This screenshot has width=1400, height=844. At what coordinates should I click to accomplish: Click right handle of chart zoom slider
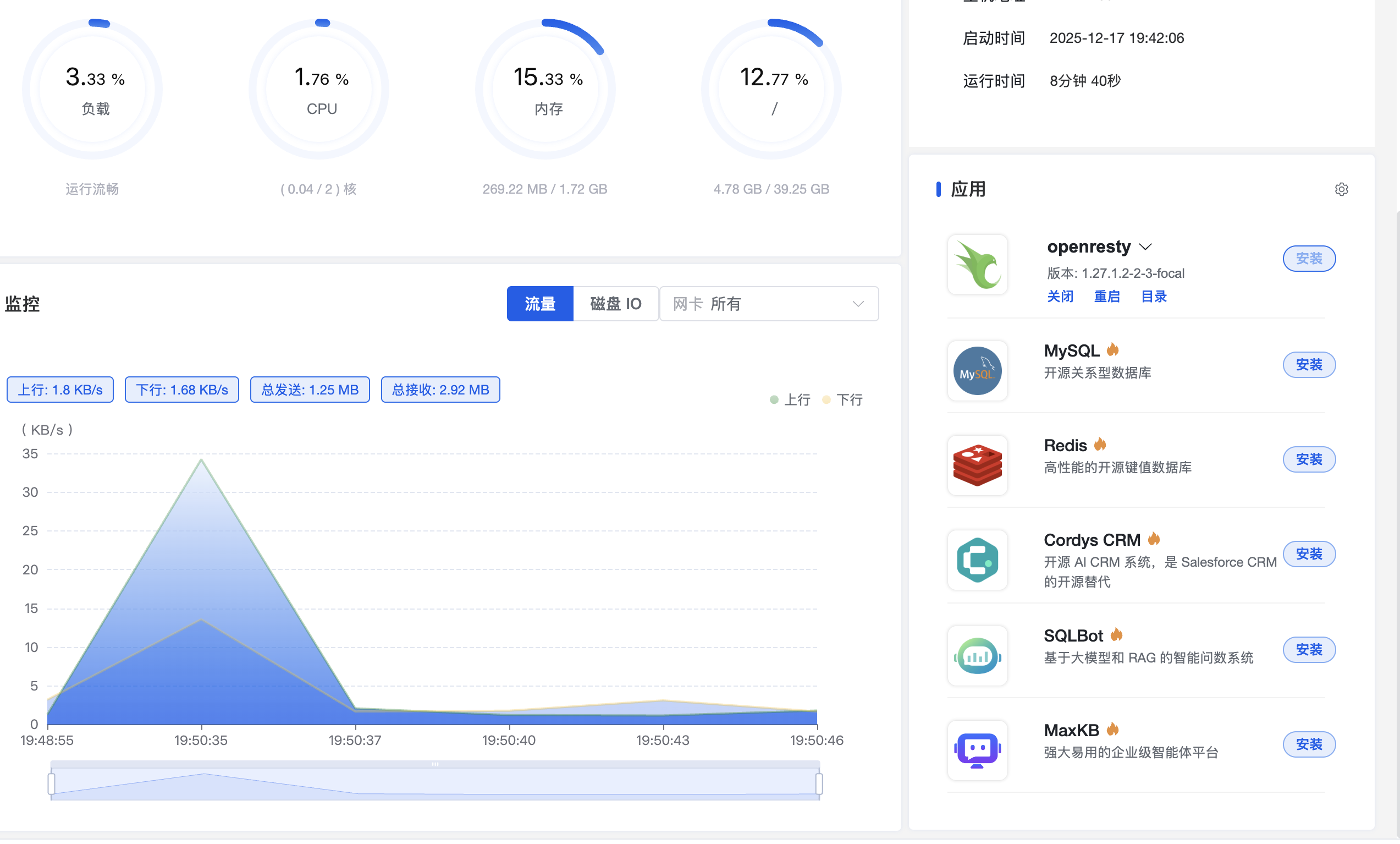(x=819, y=784)
